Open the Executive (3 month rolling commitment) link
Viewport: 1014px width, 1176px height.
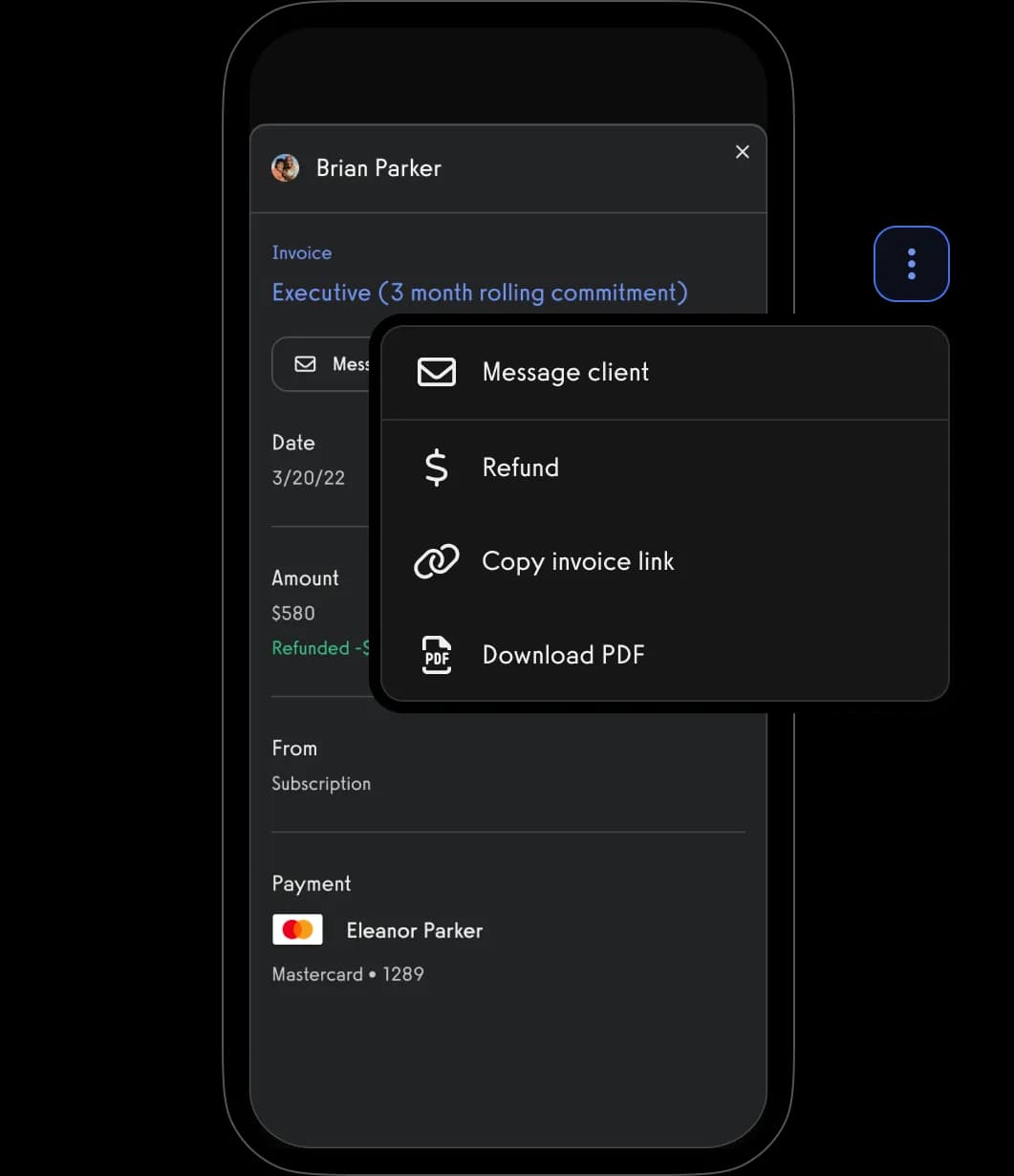click(480, 293)
